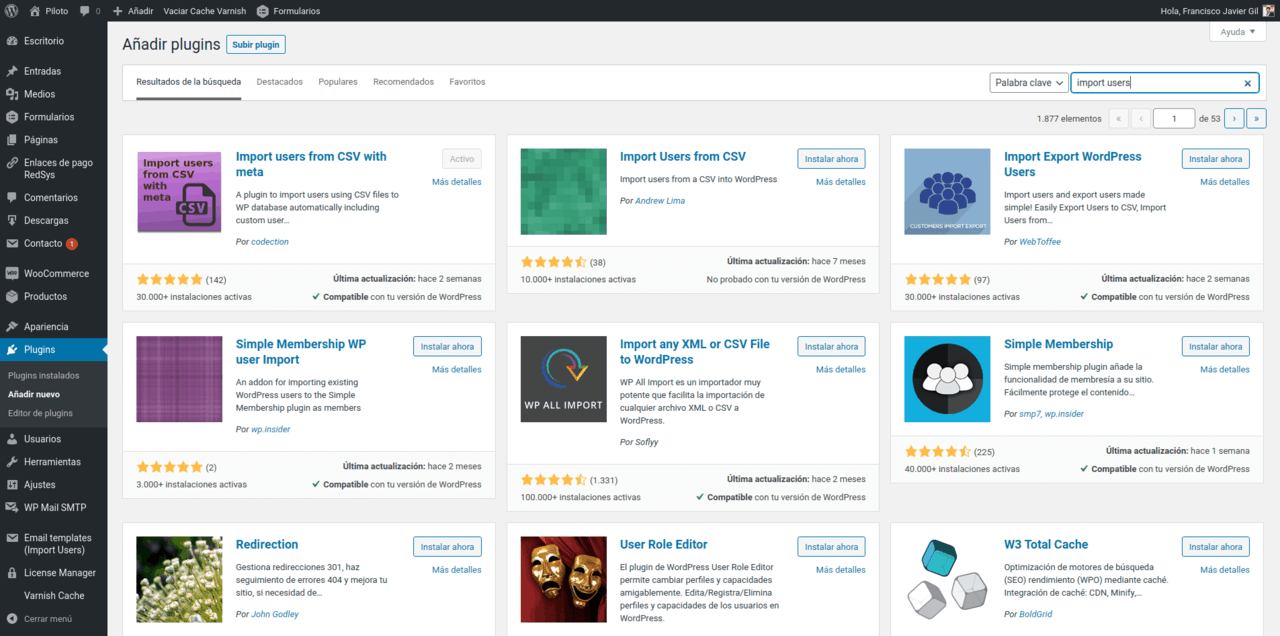Install the W3 Total Cache plugin
1280x636 pixels.
(1215, 547)
